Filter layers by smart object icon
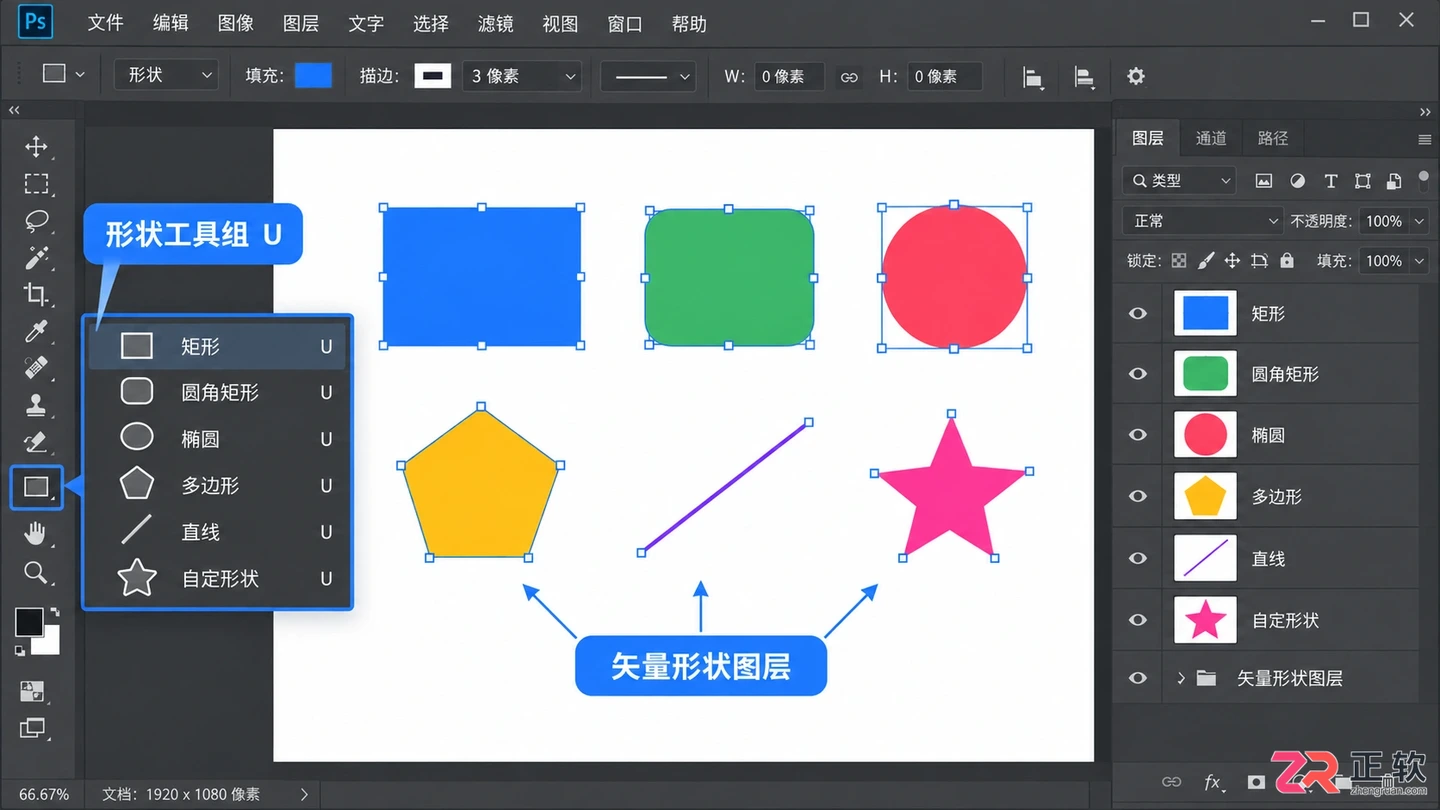The height and width of the screenshot is (810, 1440). 1394,181
